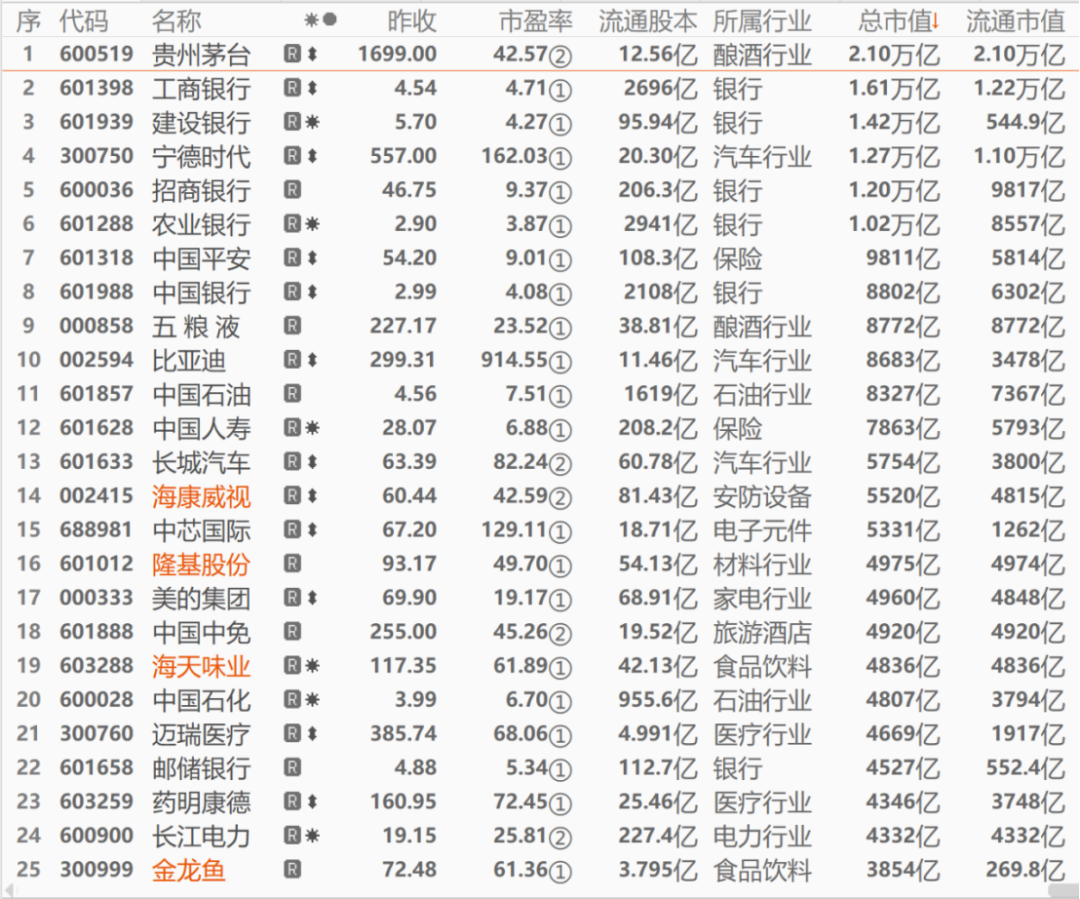This screenshot has width=1080, height=899.
Task: Click the R badge in the 邮储银行 row
Action: click(x=293, y=767)
